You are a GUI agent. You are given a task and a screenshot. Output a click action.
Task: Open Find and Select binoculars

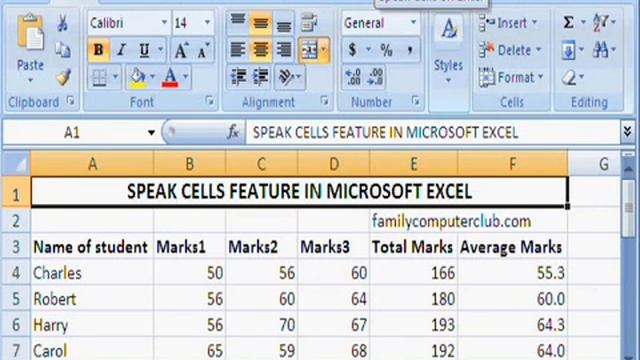(x=604, y=50)
